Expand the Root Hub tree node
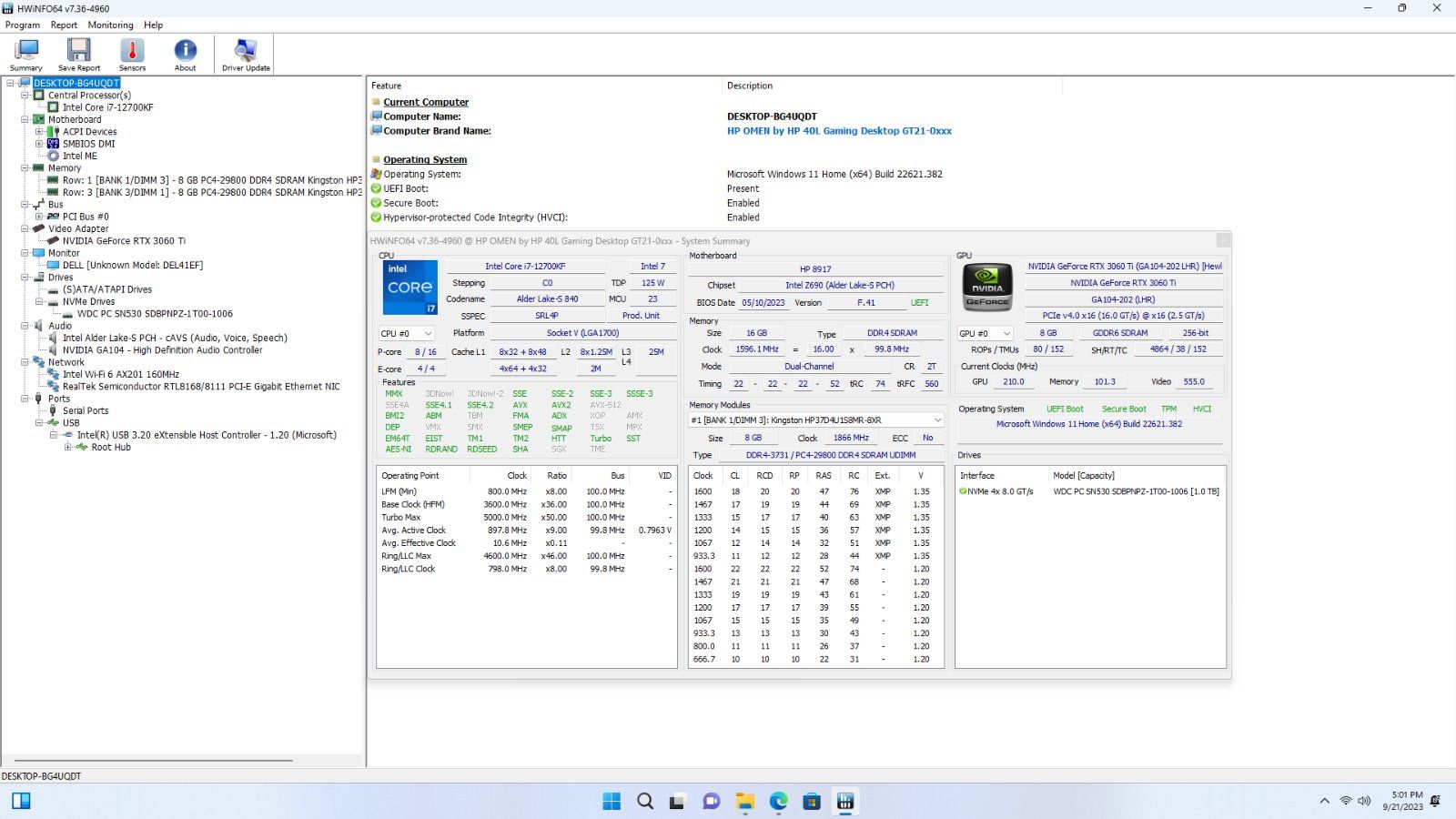The width and height of the screenshot is (1456, 819). tap(68, 448)
